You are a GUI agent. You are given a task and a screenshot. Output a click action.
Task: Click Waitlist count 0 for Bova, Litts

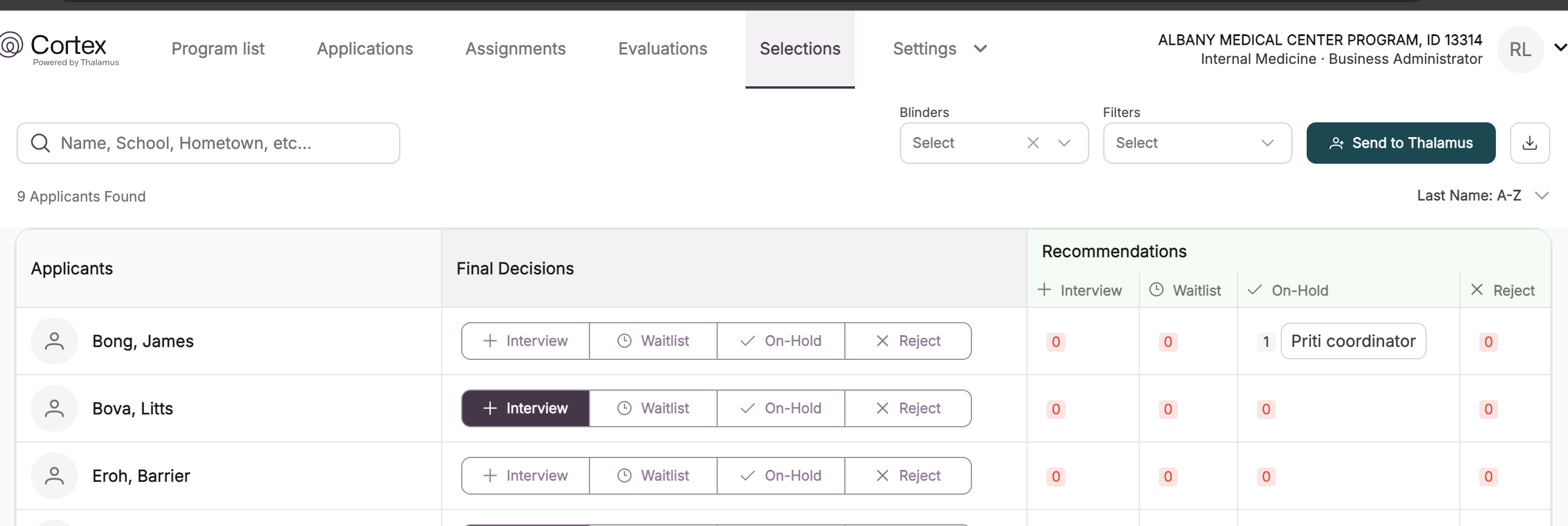[x=1168, y=409]
